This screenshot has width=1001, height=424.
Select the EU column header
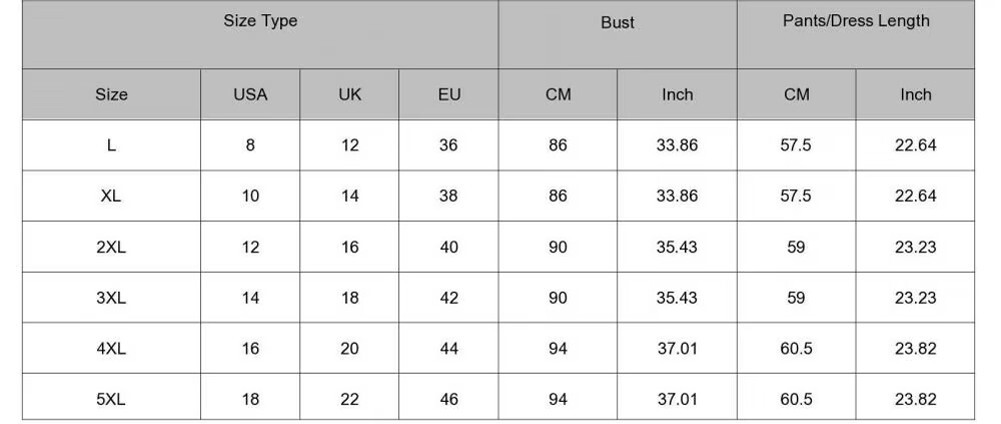[449, 95]
